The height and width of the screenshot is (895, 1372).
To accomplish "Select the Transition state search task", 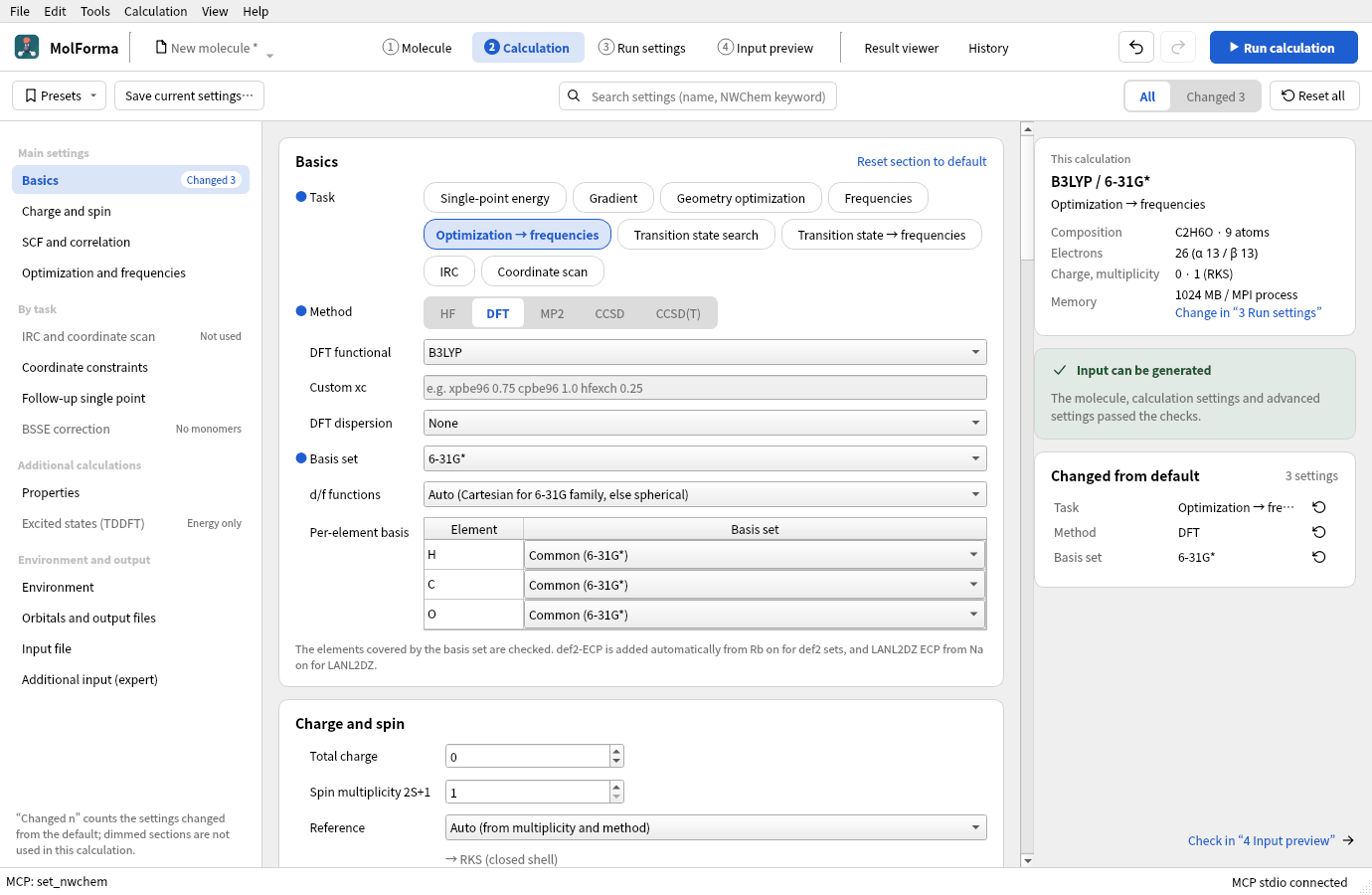I will coord(696,235).
